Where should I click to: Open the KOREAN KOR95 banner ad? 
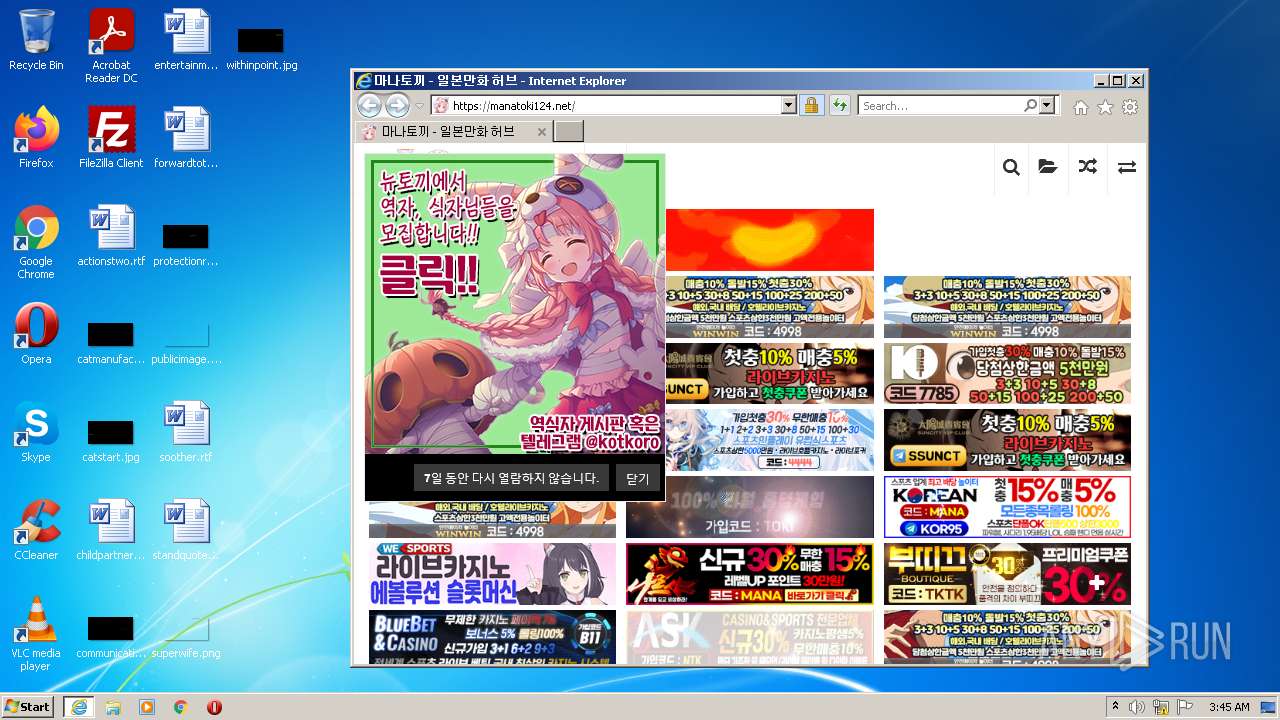click(1007, 507)
